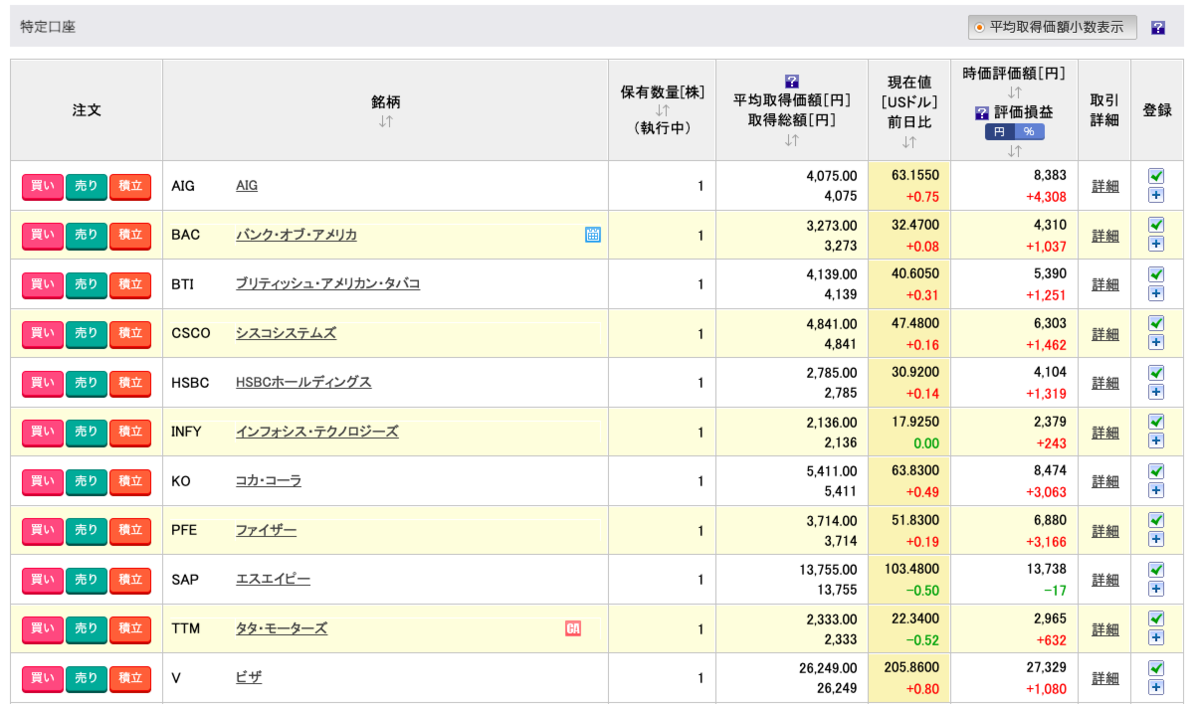Image resolution: width=1200 pixels, height=704 pixels.
Task: Open calendar icon in バンク・オブ・アメリカ row
Action: pos(593,235)
